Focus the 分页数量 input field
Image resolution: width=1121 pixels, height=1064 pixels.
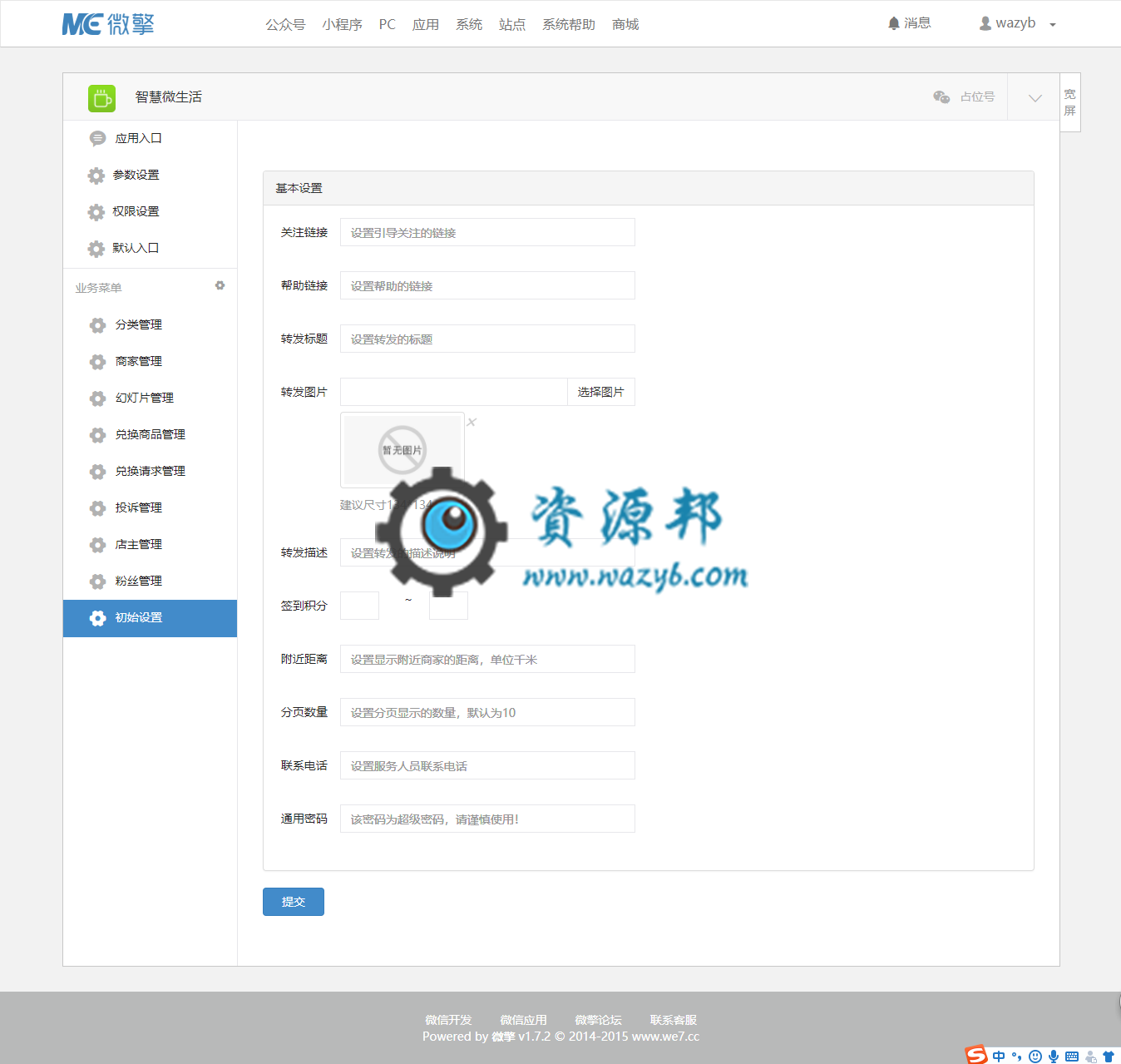click(487, 712)
